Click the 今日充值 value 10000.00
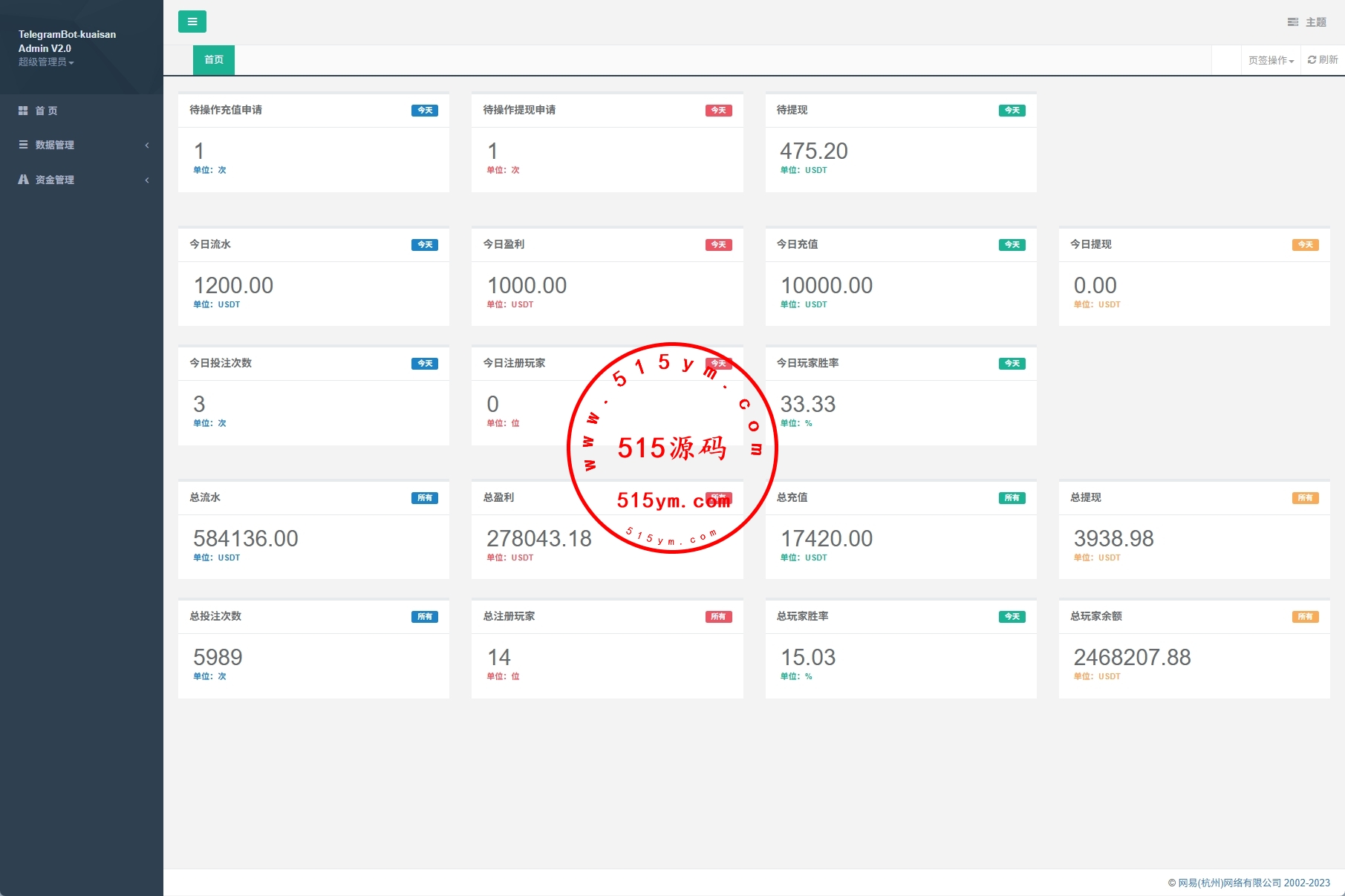The height and width of the screenshot is (896, 1345). coord(827,286)
